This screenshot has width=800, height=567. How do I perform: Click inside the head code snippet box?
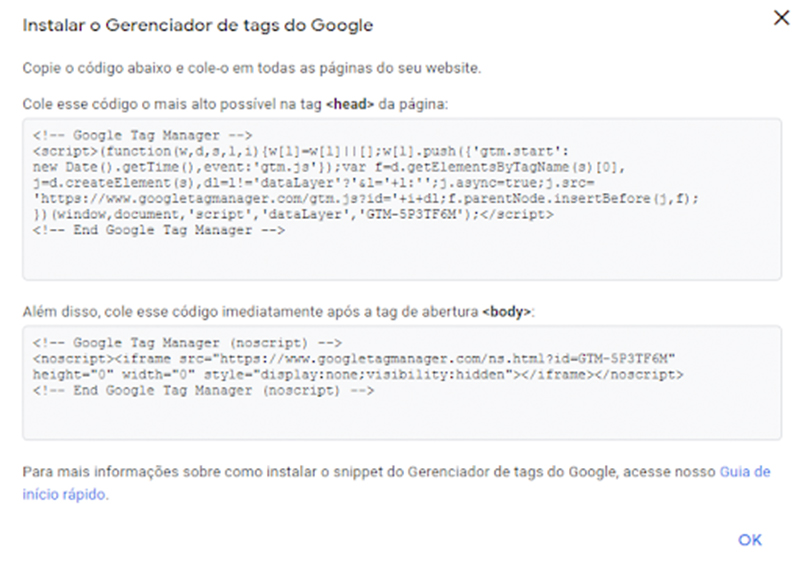coord(402,200)
